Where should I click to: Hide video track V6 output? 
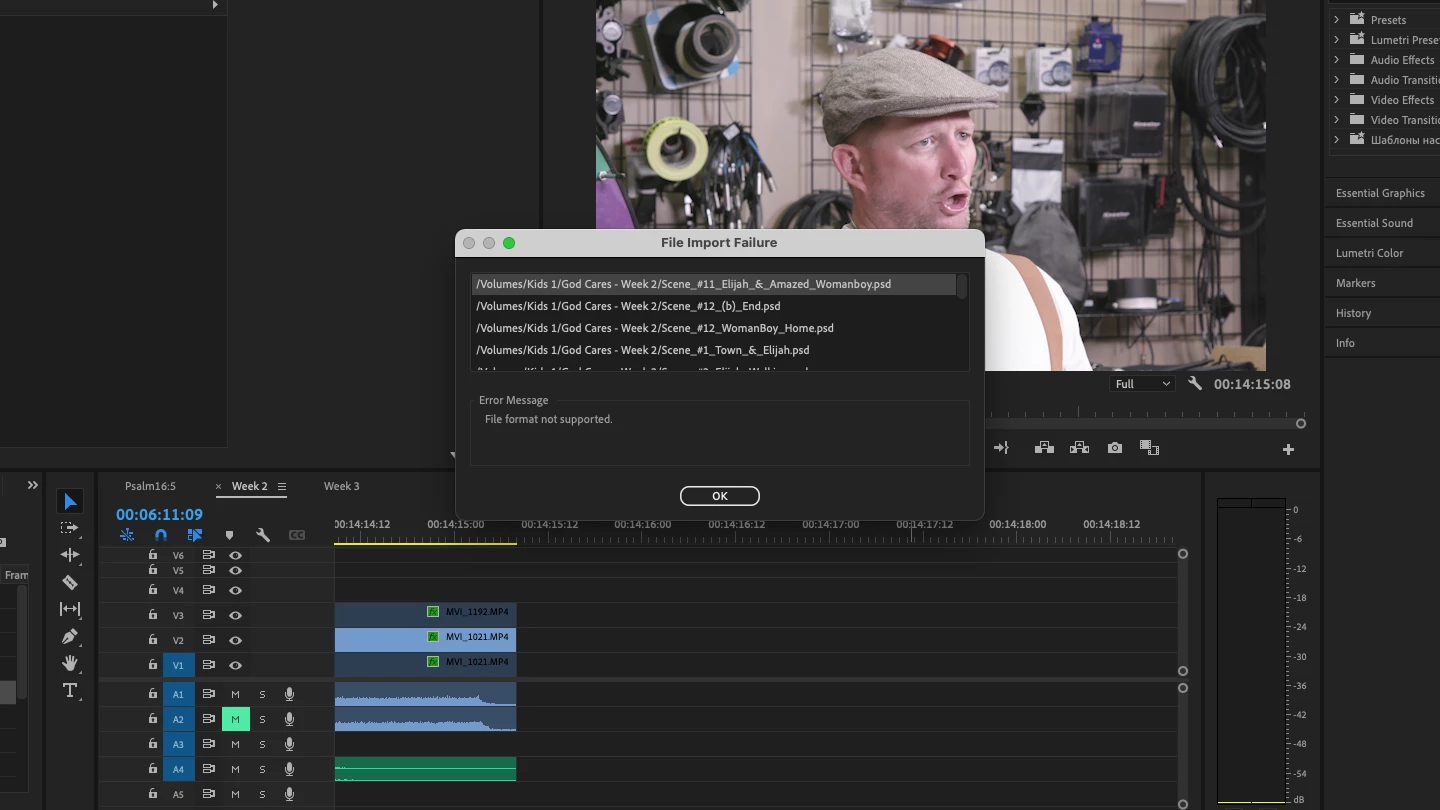(x=235, y=555)
